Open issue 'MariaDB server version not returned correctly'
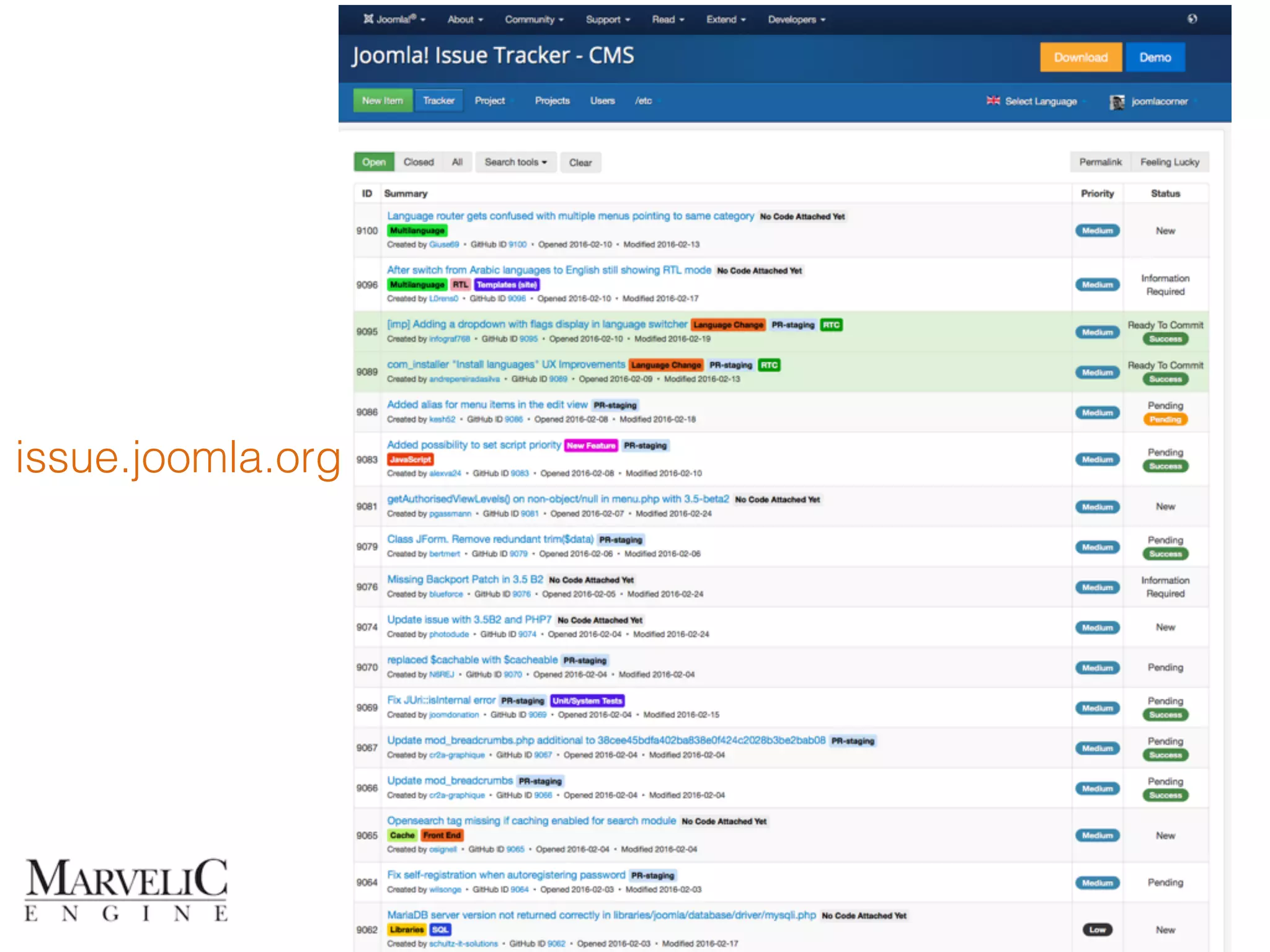The image size is (1270, 952). point(602,915)
